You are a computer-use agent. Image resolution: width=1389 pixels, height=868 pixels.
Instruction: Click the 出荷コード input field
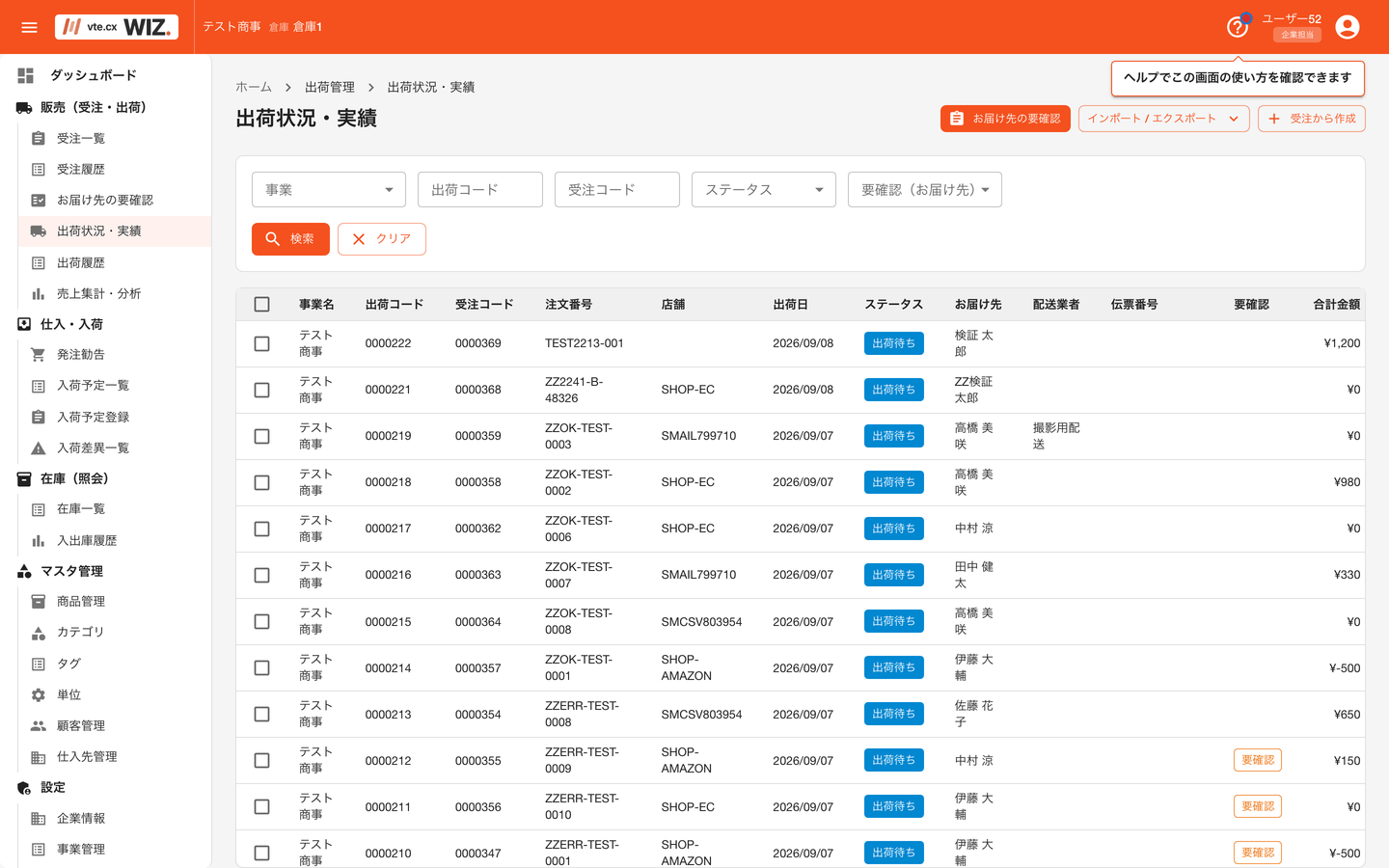coord(480,189)
